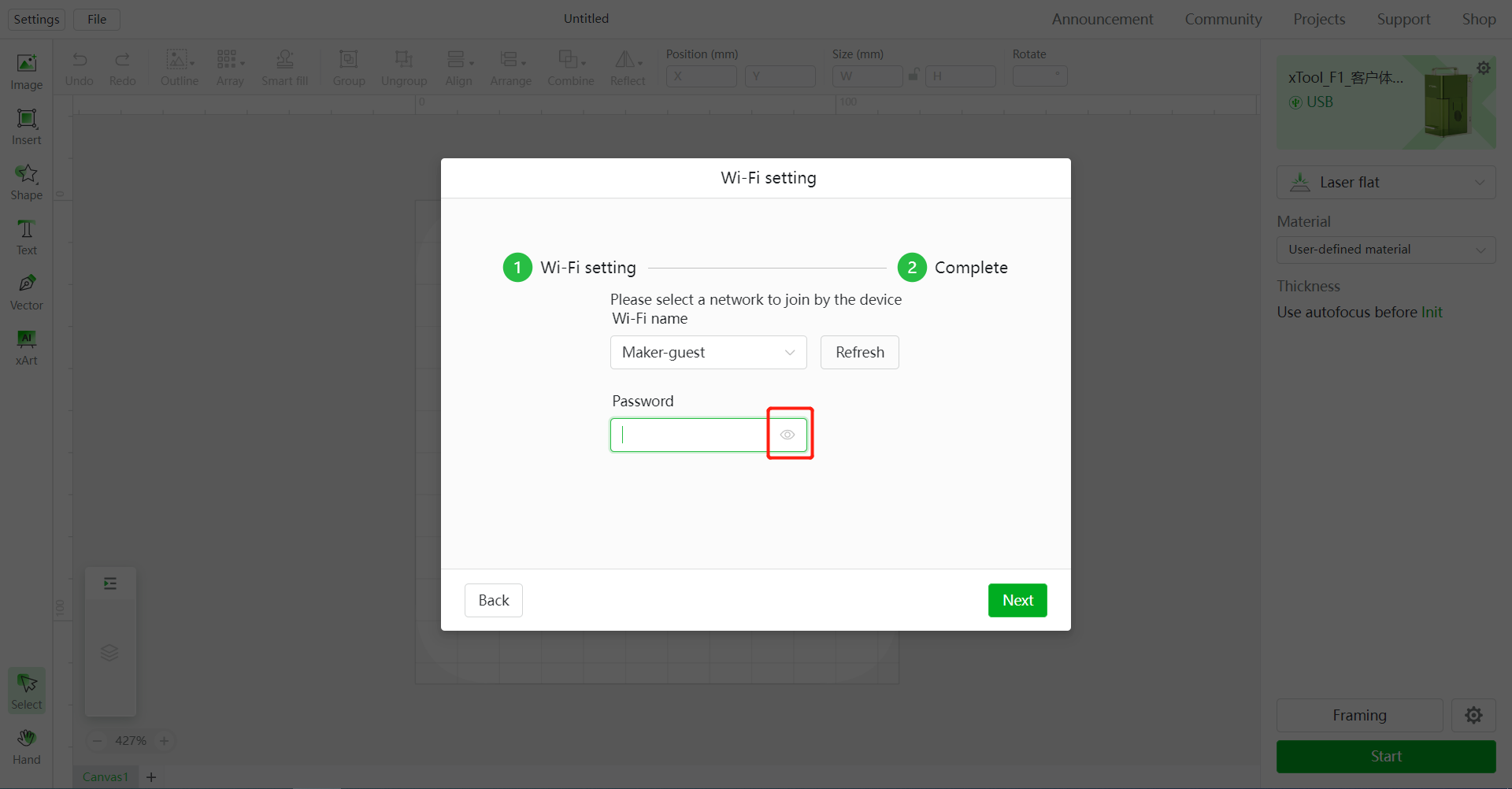The height and width of the screenshot is (789, 1512).
Task: Select the Image tool in the sidebar
Action: (27, 72)
